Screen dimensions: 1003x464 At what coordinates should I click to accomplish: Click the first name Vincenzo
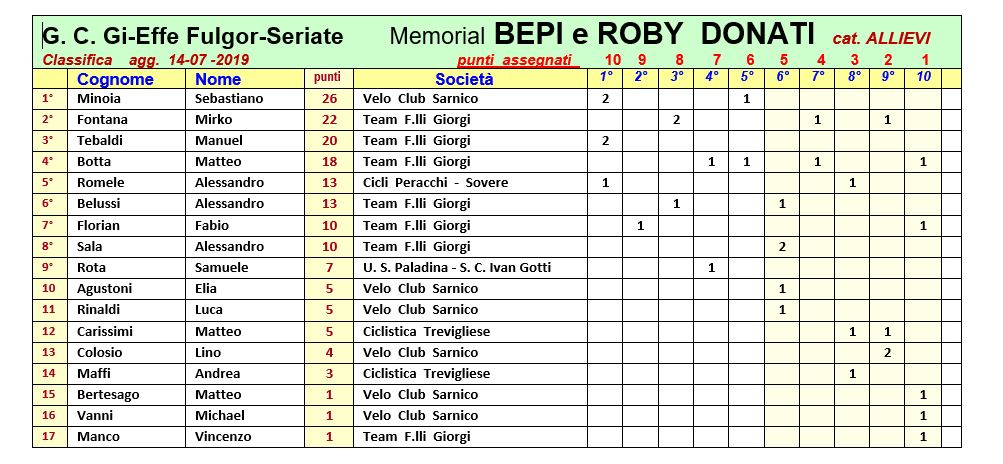(x=224, y=436)
